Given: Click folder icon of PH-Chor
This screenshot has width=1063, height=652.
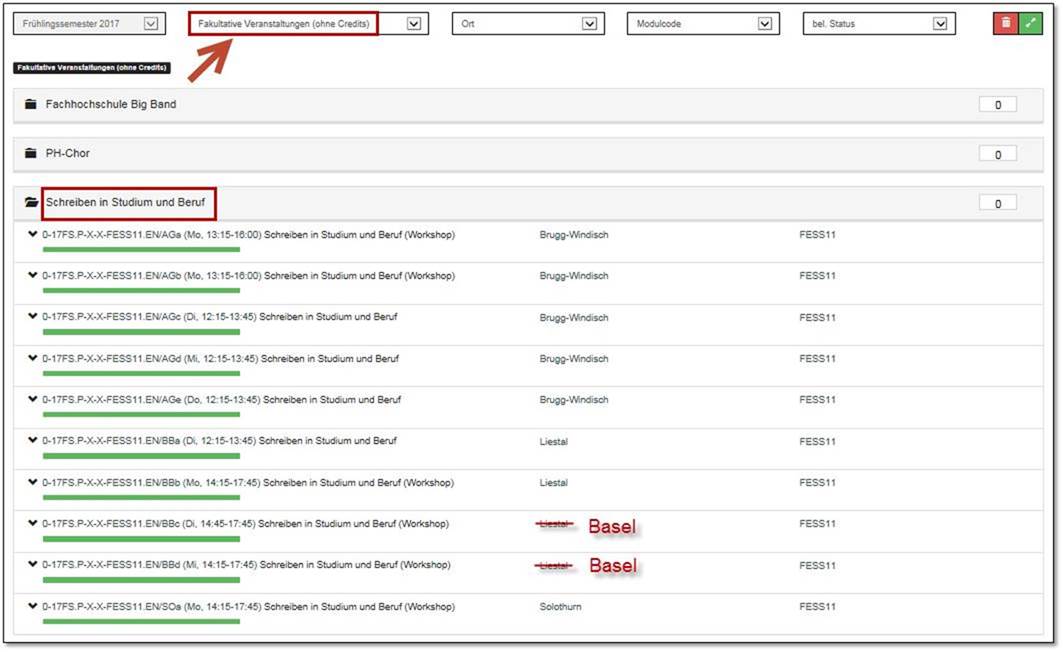Looking at the screenshot, I should pyautogui.click(x=31, y=153).
